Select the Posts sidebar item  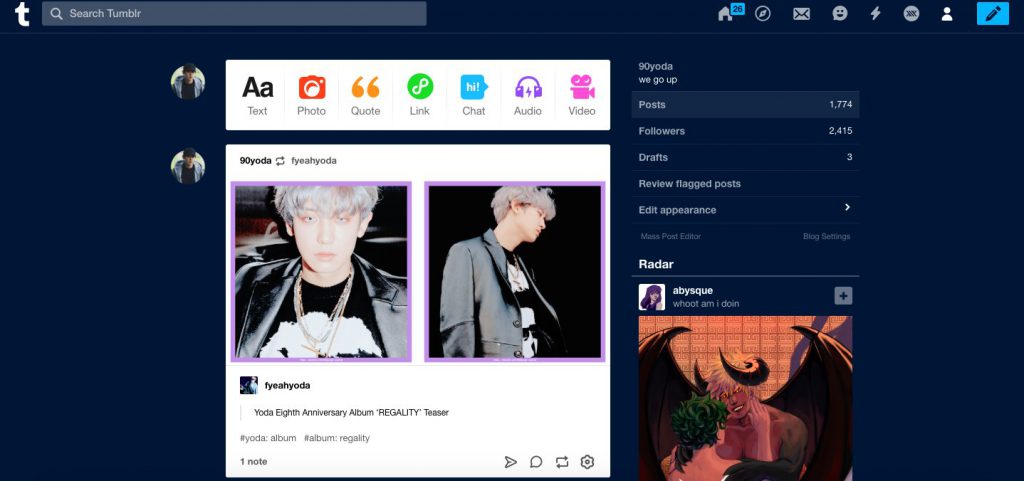coord(745,104)
